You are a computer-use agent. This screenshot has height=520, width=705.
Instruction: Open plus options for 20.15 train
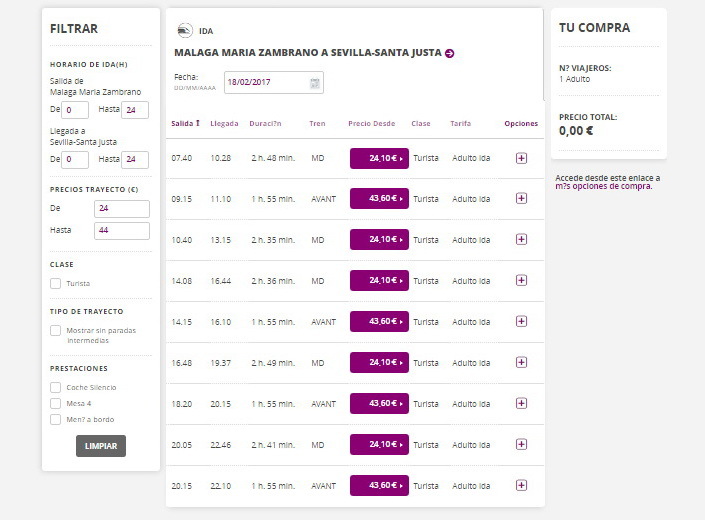(521, 485)
